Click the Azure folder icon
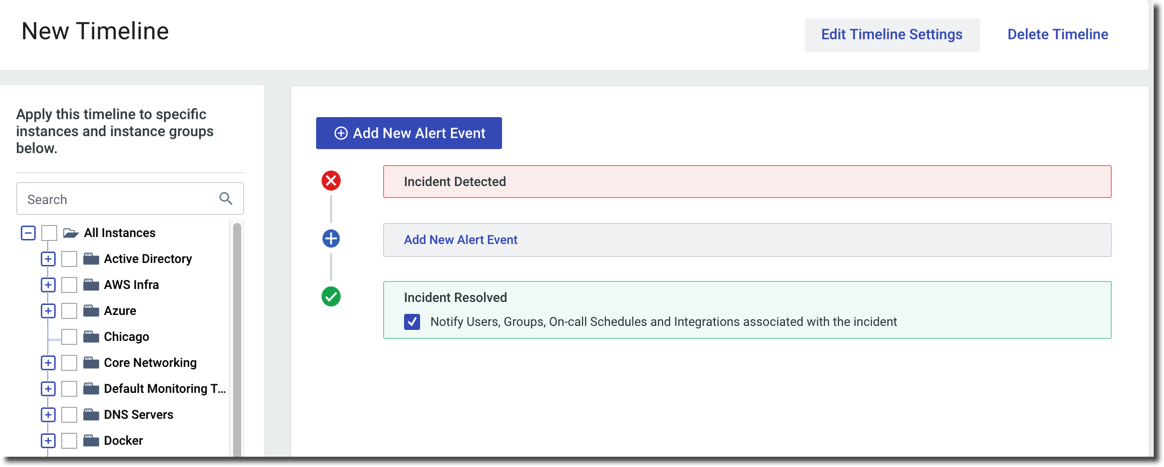 tap(91, 311)
